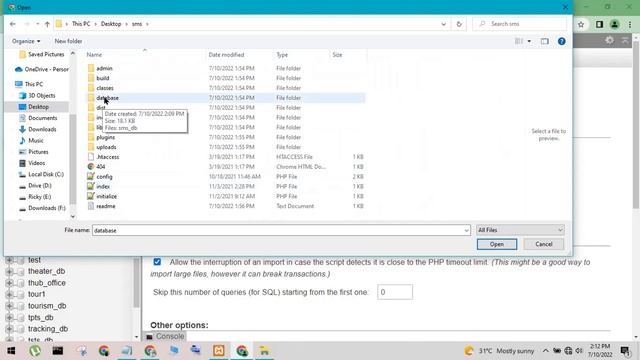Go up one folder level arrow
The image size is (640, 360).
47,24
